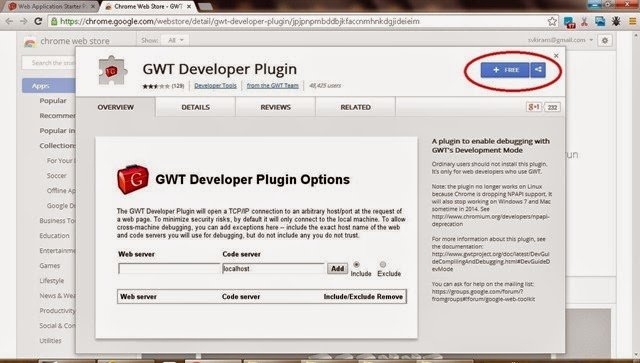This screenshot has height=363, width=640.
Task: Click the Google +1 button
Action: coord(534,107)
